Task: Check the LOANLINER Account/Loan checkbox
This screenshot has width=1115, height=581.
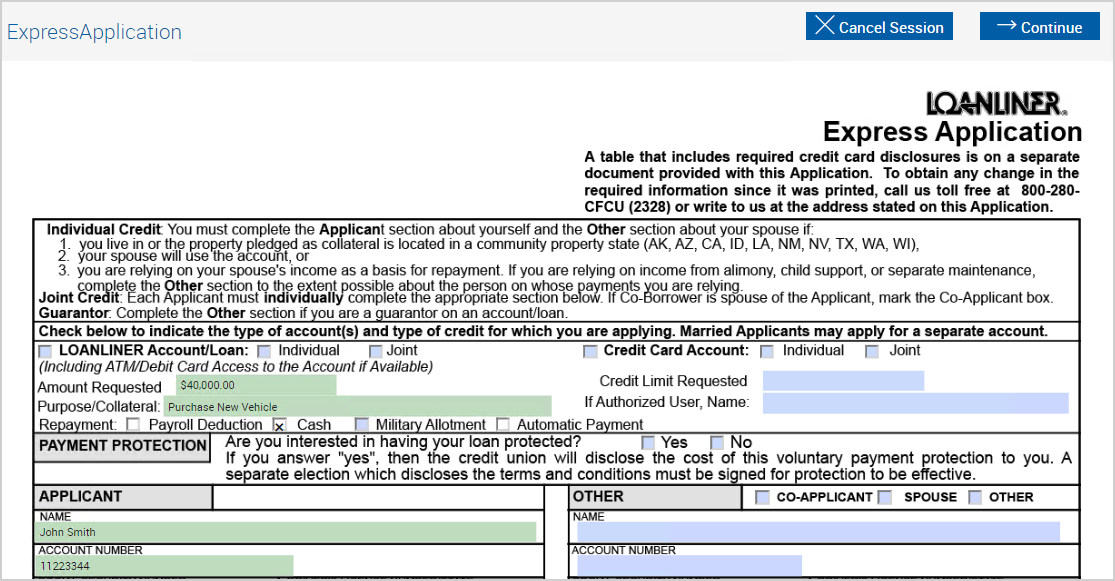Action: coord(46,351)
